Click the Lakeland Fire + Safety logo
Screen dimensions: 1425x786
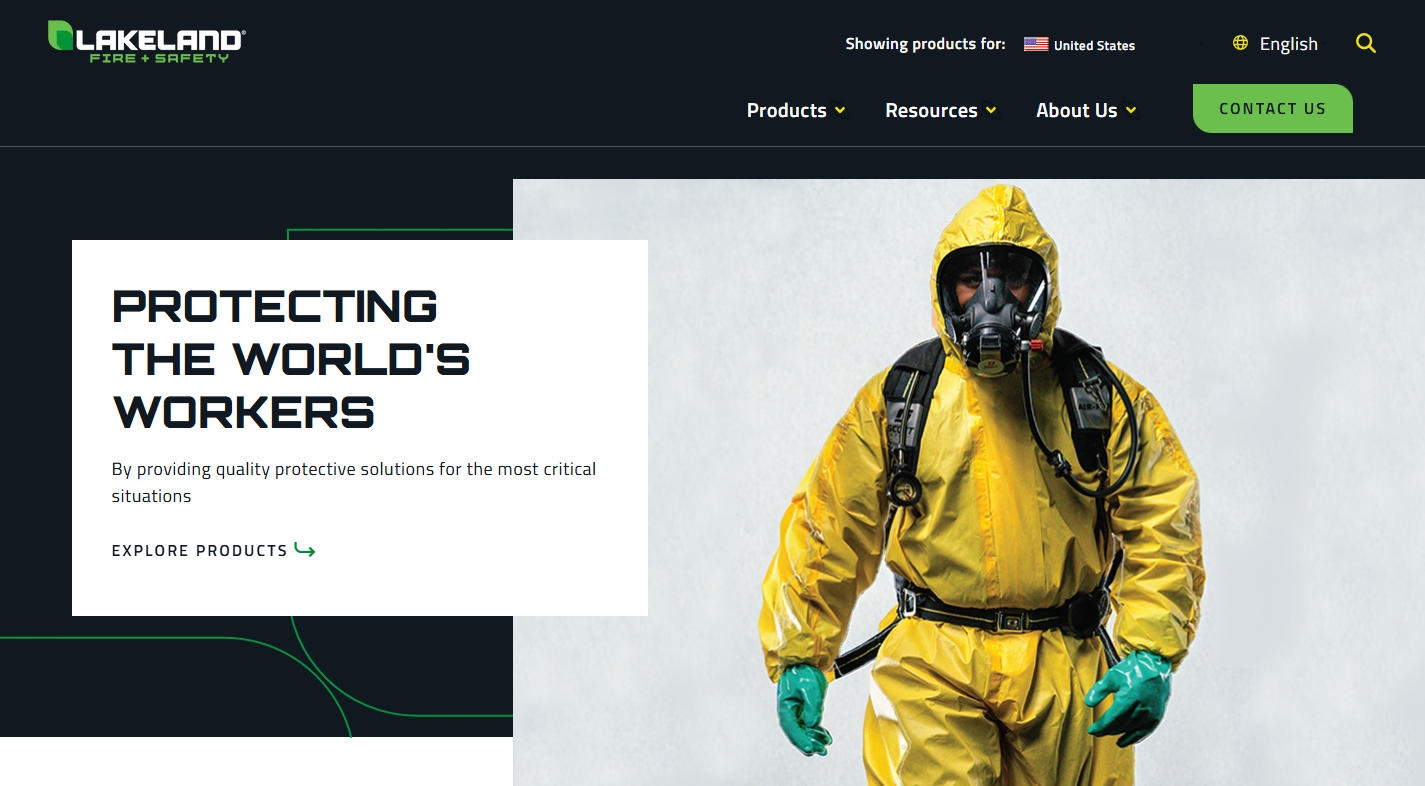(143, 42)
